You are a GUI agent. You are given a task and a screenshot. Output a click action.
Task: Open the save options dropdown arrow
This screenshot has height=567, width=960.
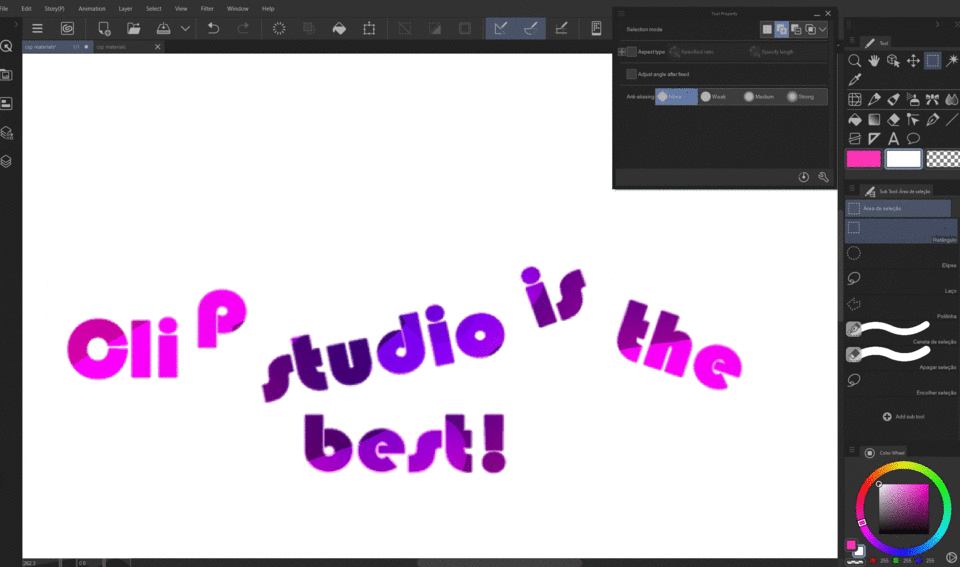(185, 29)
